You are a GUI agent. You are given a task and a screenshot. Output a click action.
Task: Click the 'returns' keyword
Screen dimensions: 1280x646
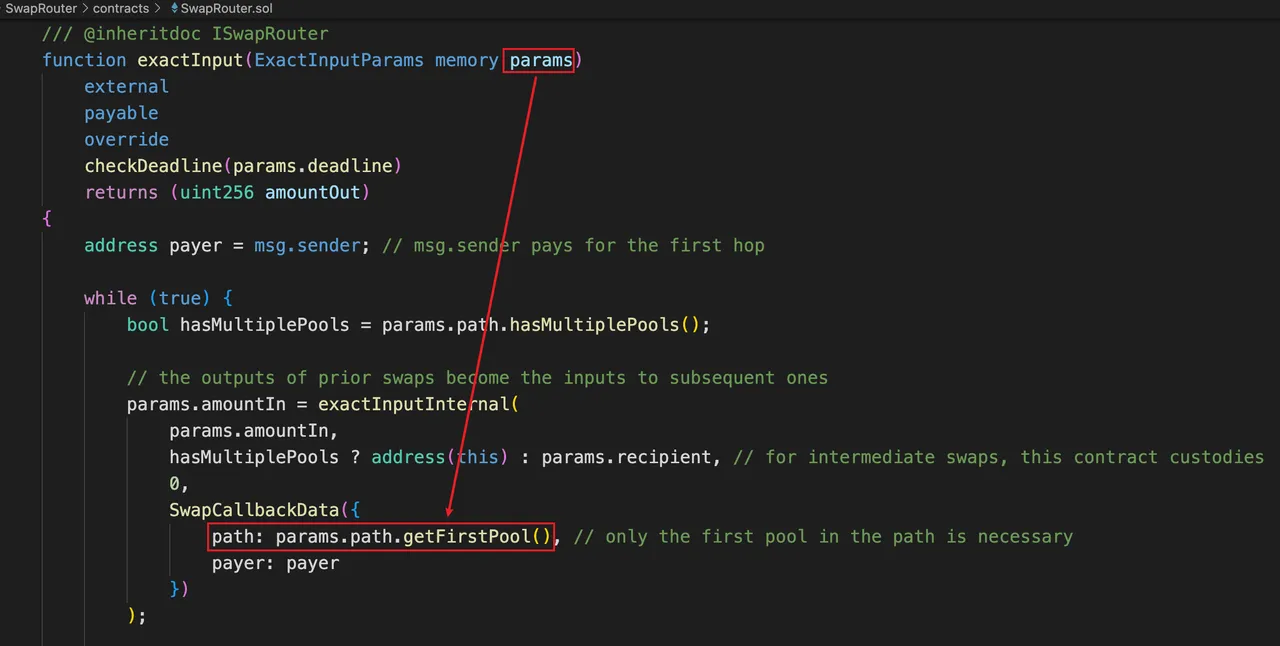point(121,192)
